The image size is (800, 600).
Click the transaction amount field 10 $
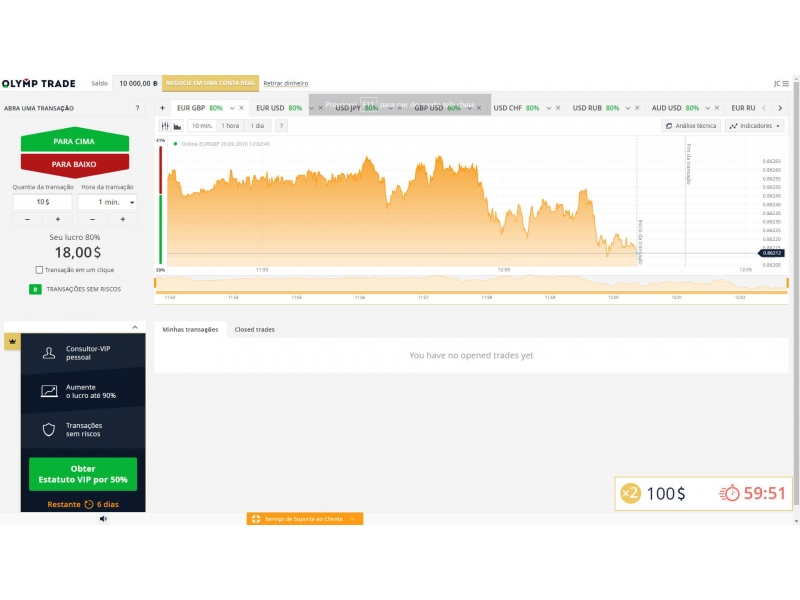(42, 202)
